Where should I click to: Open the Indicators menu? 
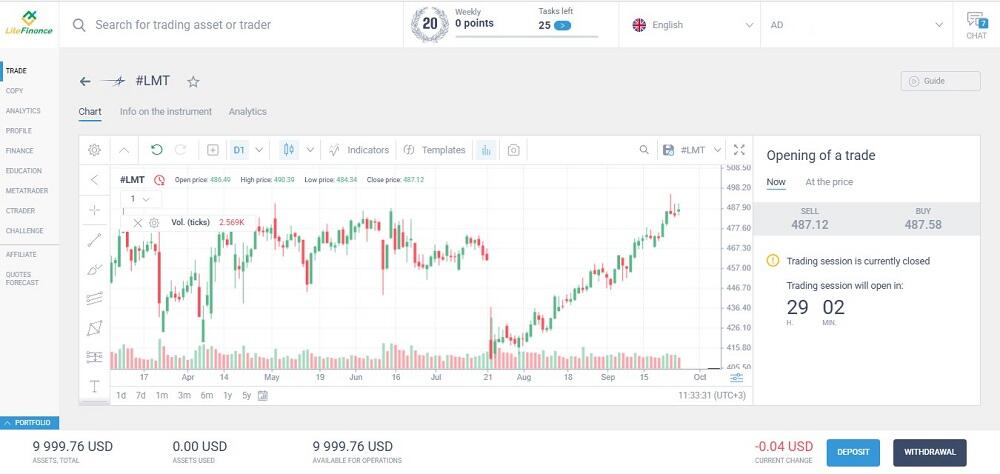tap(359, 150)
